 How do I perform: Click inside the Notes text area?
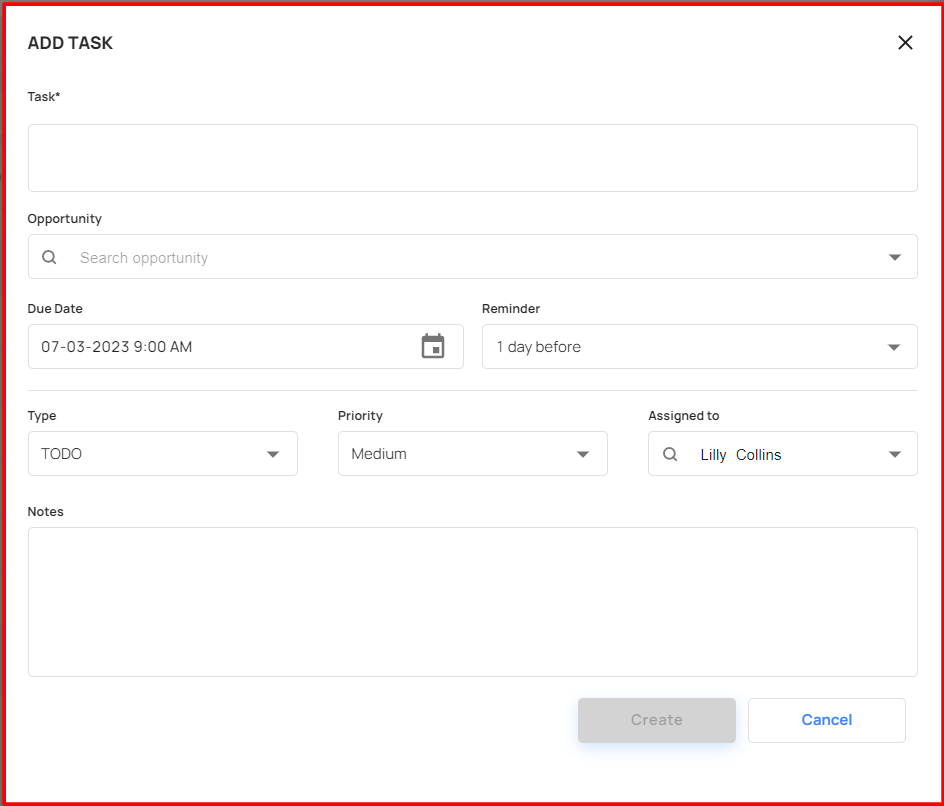pyautogui.click(x=473, y=602)
